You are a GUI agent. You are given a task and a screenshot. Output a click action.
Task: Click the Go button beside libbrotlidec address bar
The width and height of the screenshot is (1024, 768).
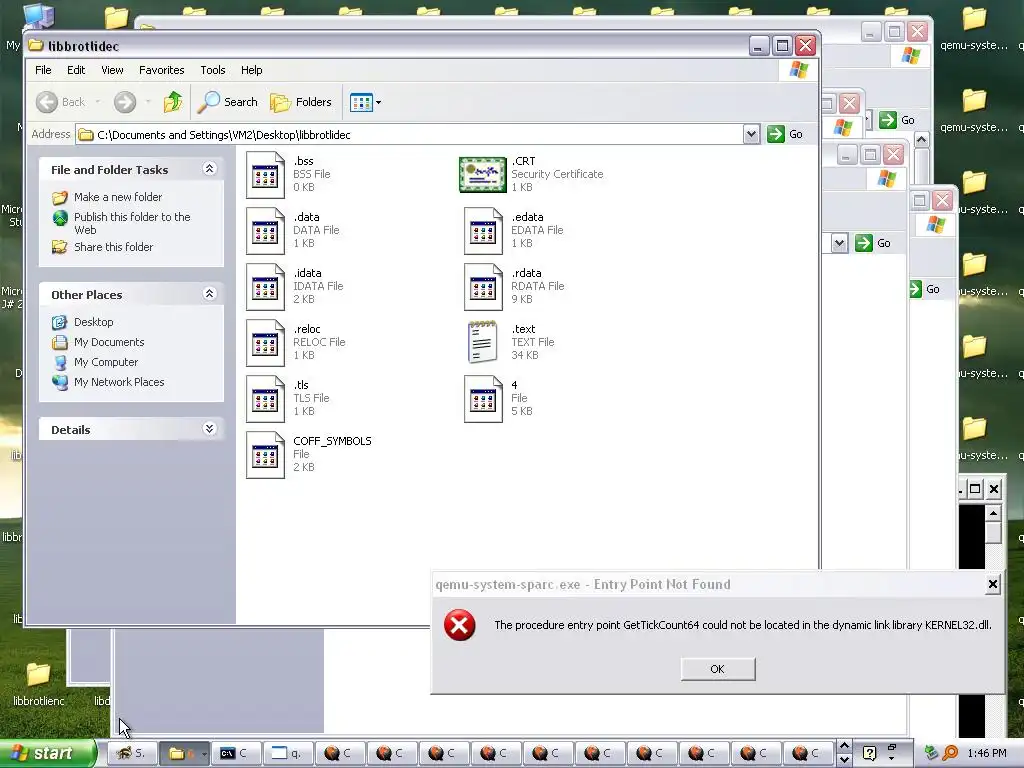[x=785, y=135]
